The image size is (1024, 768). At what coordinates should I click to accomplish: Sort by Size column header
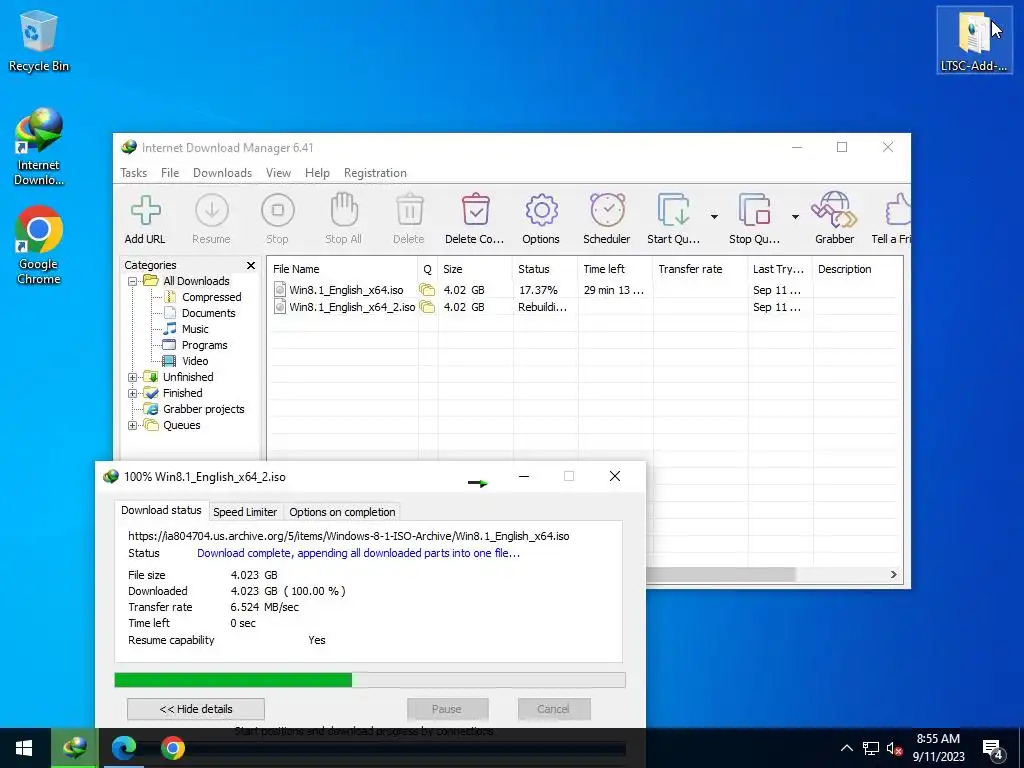pyautogui.click(x=475, y=269)
